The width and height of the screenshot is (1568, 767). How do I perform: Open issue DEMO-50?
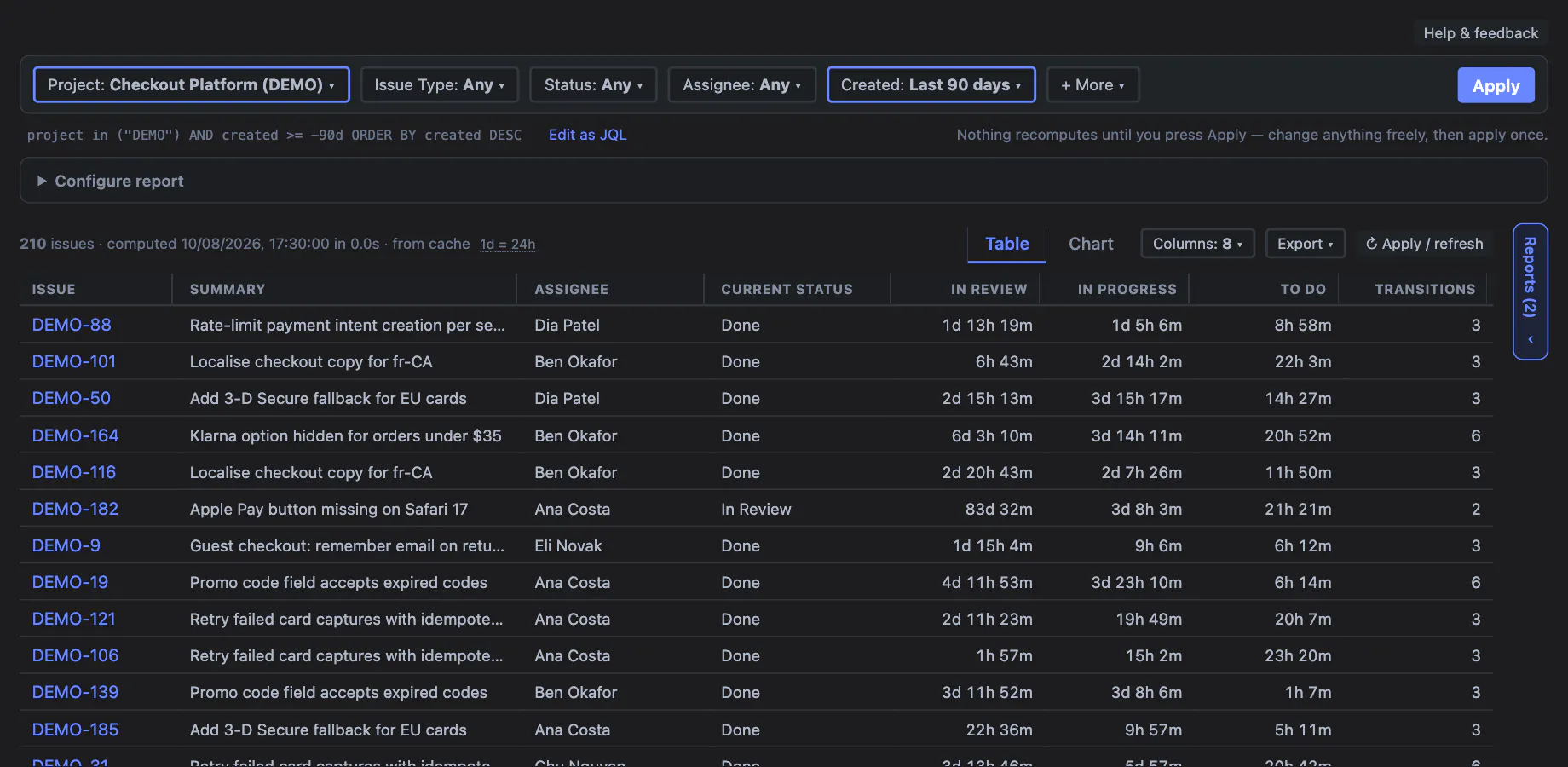[72, 398]
